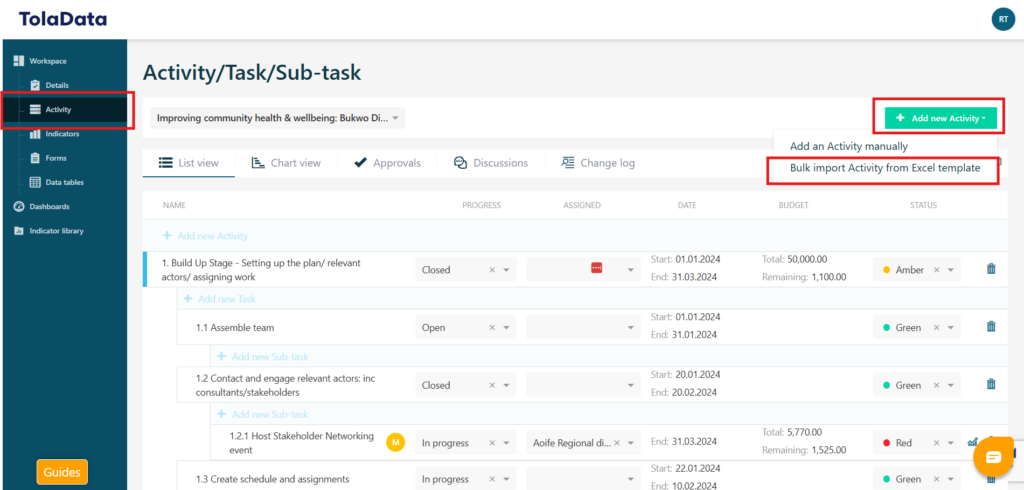The image size is (1024, 490).
Task: Open the Aoife Regional assigned dropdown
Action: pyautogui.click(x=631, y=443)
